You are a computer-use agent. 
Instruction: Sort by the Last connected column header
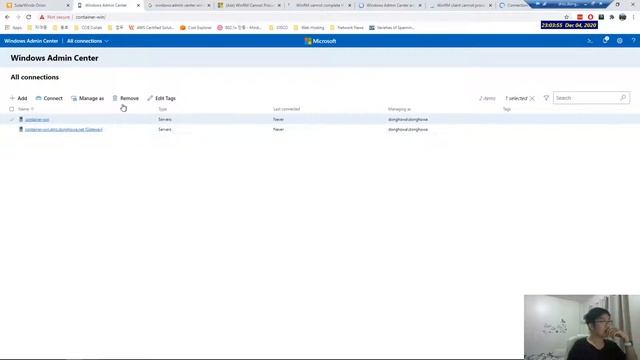coord(287,109)
